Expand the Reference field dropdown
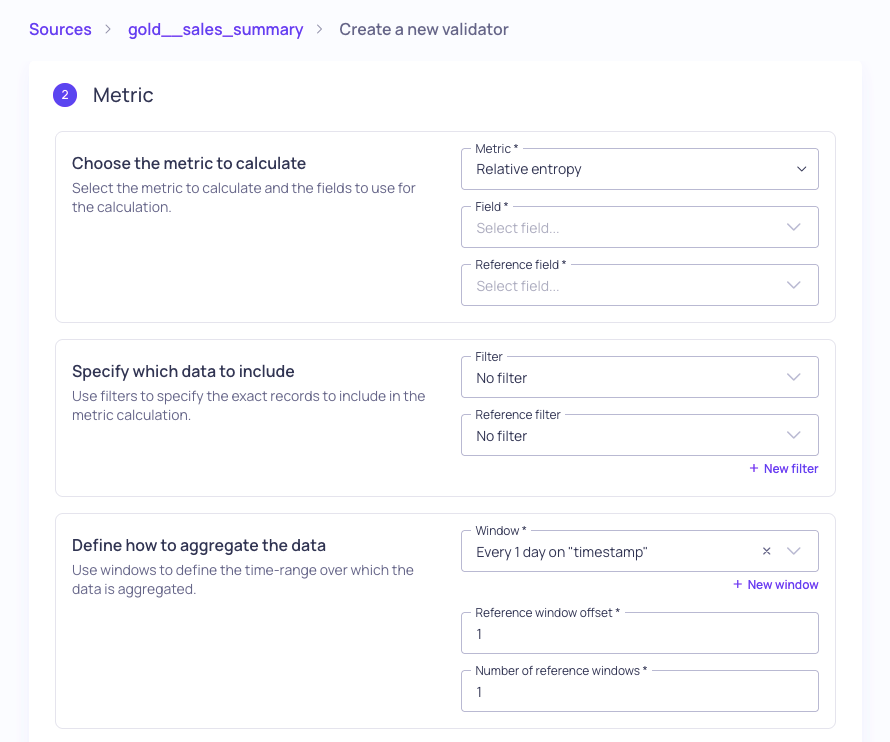 point(640,285)
